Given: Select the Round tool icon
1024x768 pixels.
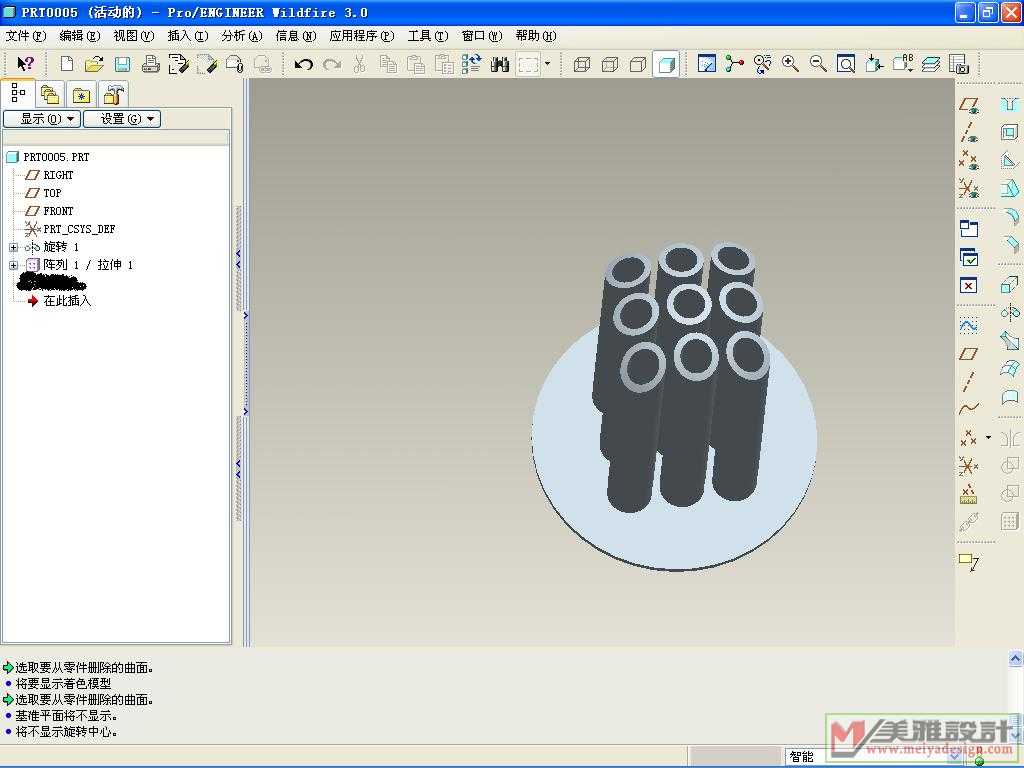Looking at the screenshot, I should pos(1010,217).
